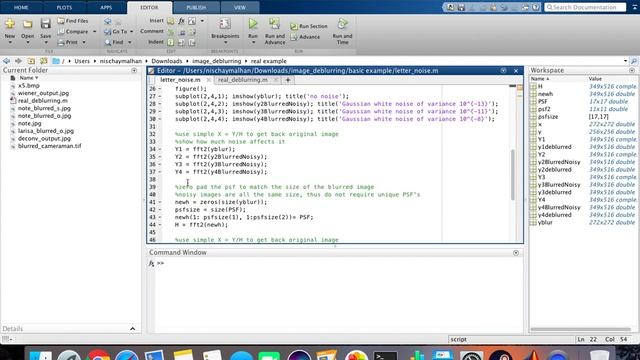Open the Open button dropdown arrow

(27, 42)
